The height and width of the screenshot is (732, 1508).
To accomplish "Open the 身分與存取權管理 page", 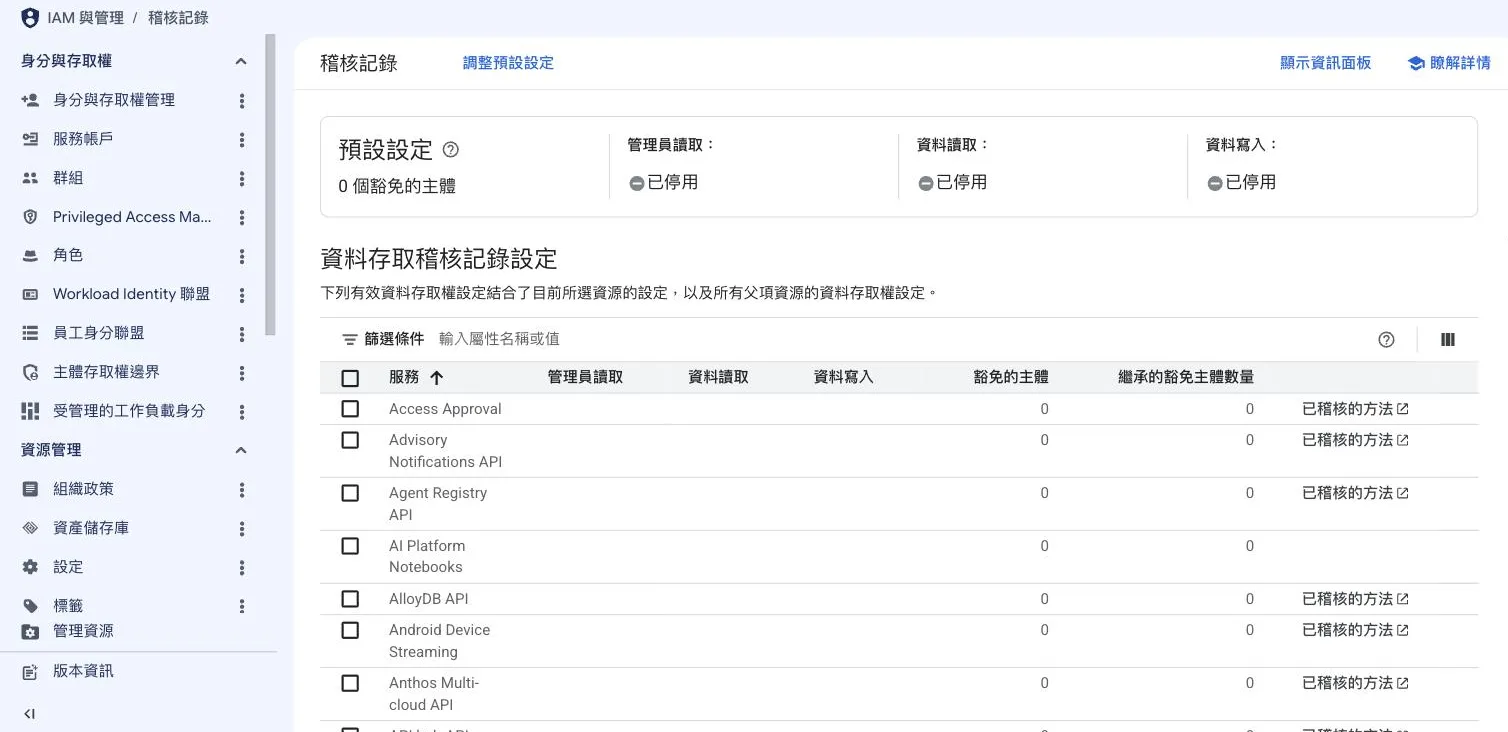I will coord(114,100).
